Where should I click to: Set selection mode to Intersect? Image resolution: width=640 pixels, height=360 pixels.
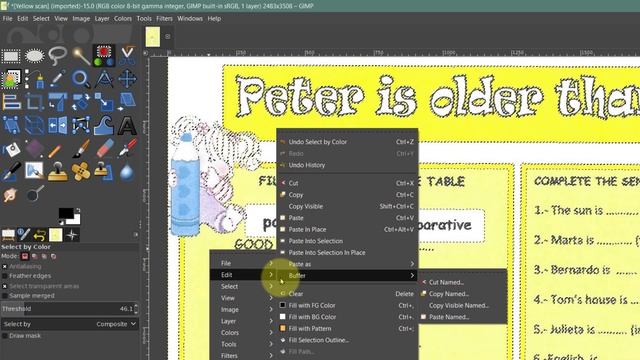click(53, 256)
